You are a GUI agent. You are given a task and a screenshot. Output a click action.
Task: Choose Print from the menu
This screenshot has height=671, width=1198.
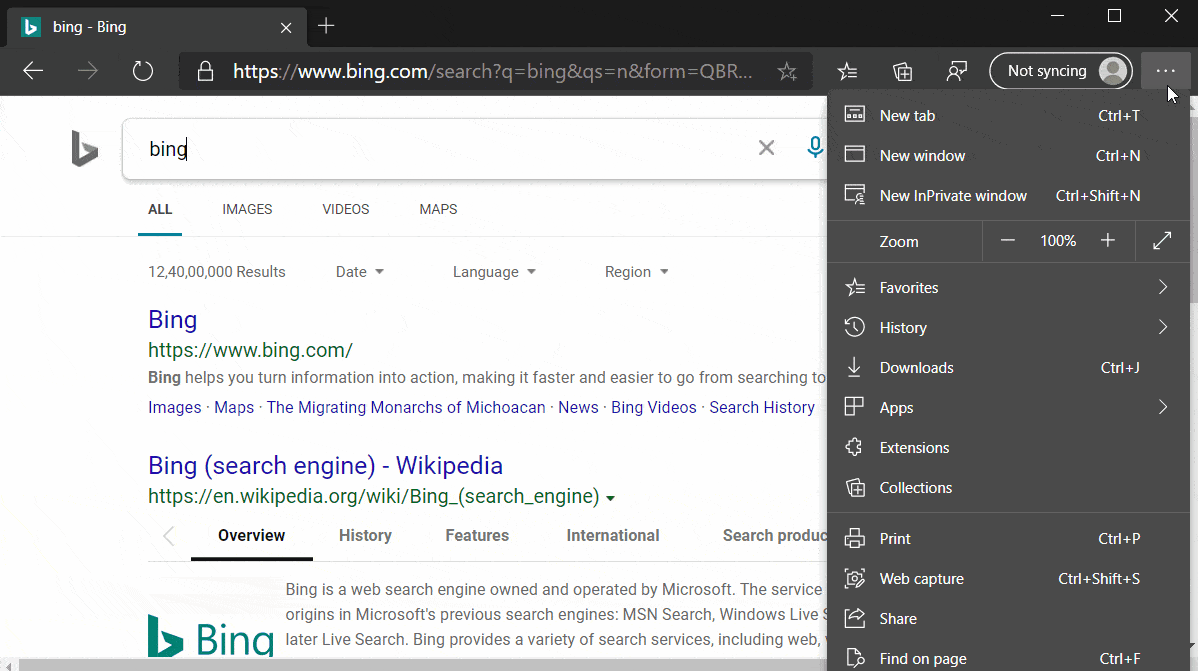[1009, 539]
